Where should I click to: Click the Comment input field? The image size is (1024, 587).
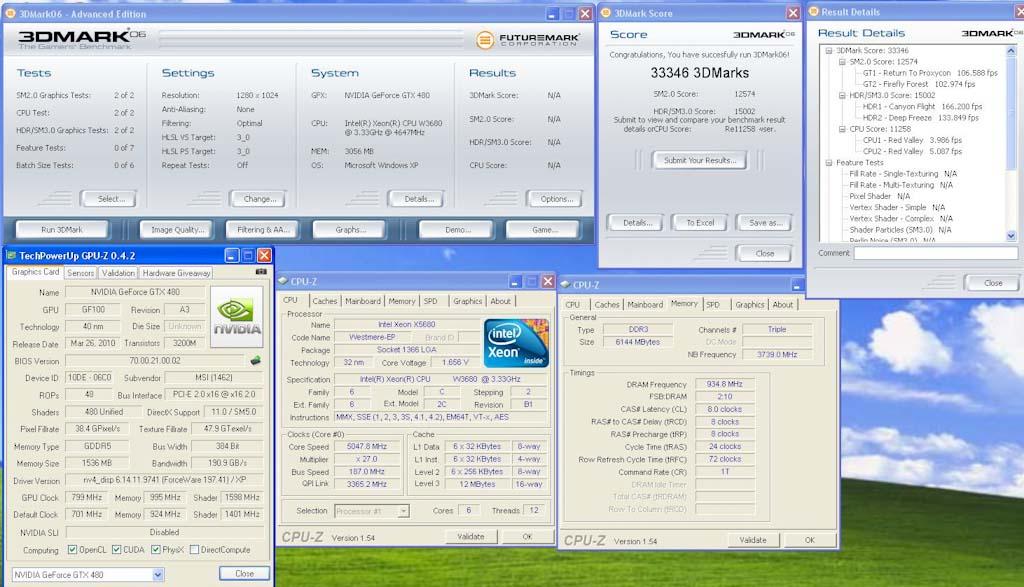[935, 253]
